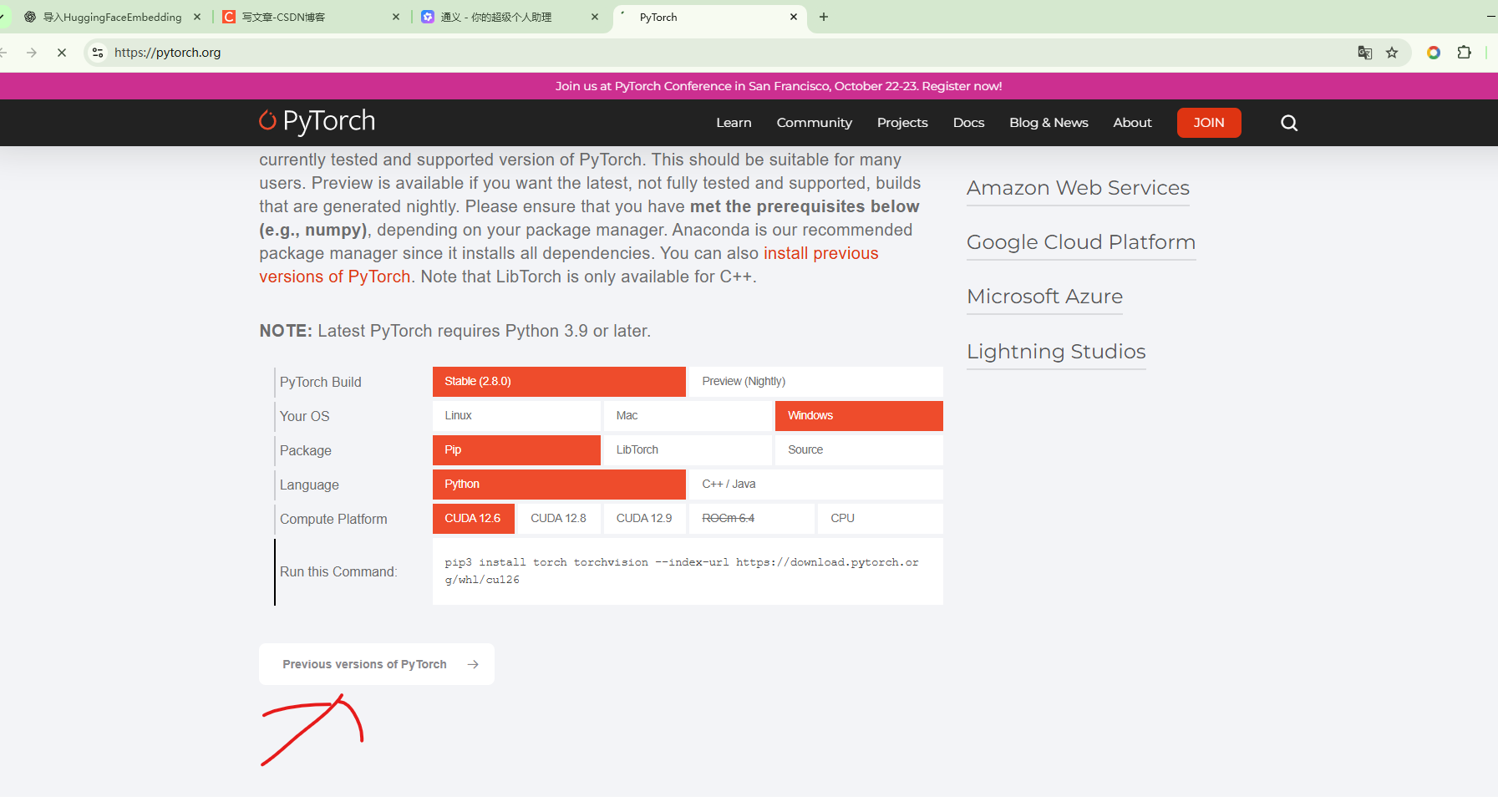The image size is (1498, 812).
Task: Click the Run this Command label
Action: point(338,572)
